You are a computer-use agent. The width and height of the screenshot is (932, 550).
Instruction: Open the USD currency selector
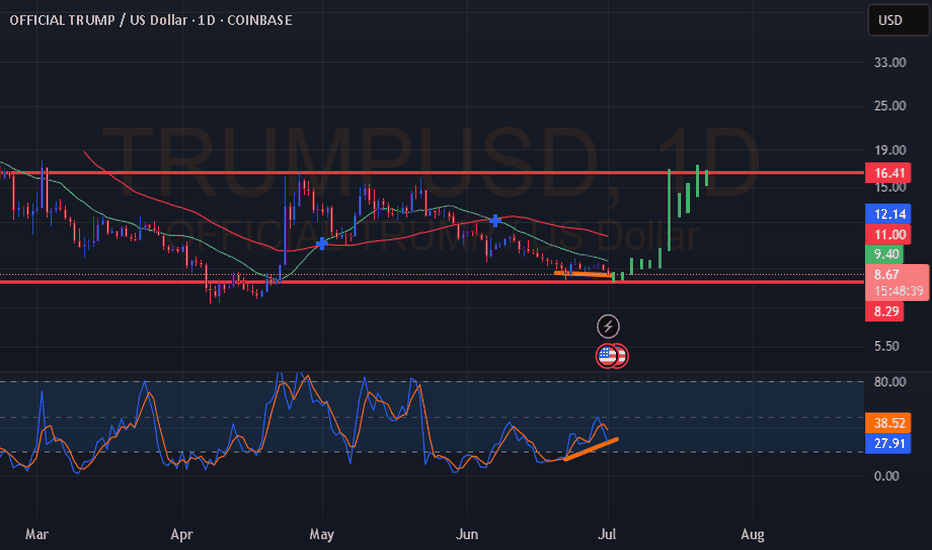point(888,20)
